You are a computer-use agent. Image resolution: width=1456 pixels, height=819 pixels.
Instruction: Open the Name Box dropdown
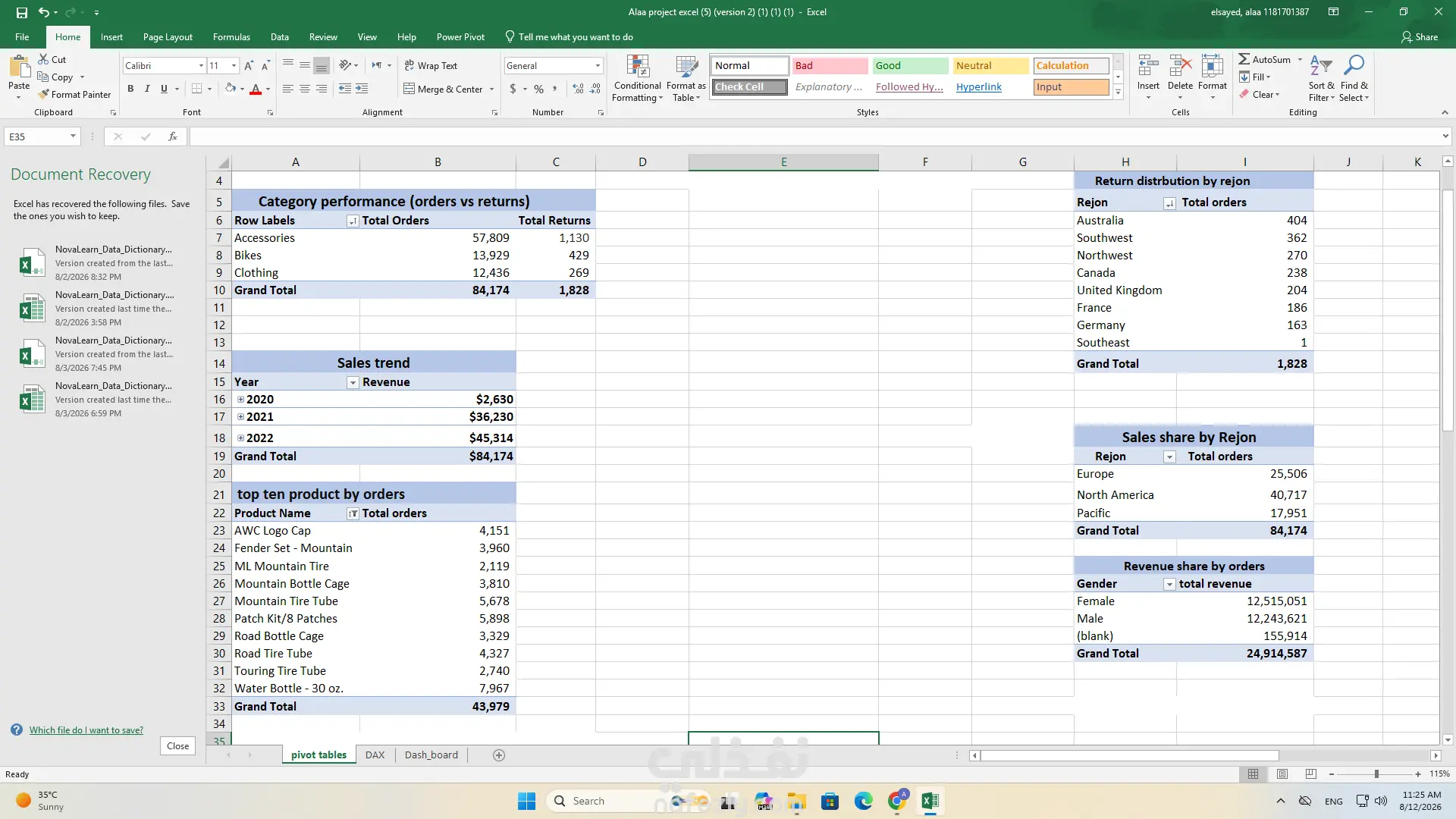73,136
